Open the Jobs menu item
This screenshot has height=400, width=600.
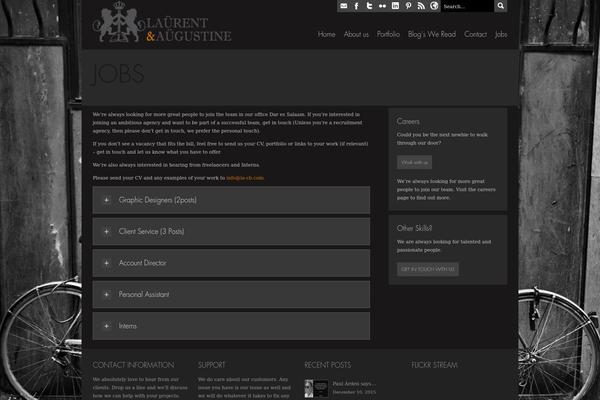pos(501,34)
